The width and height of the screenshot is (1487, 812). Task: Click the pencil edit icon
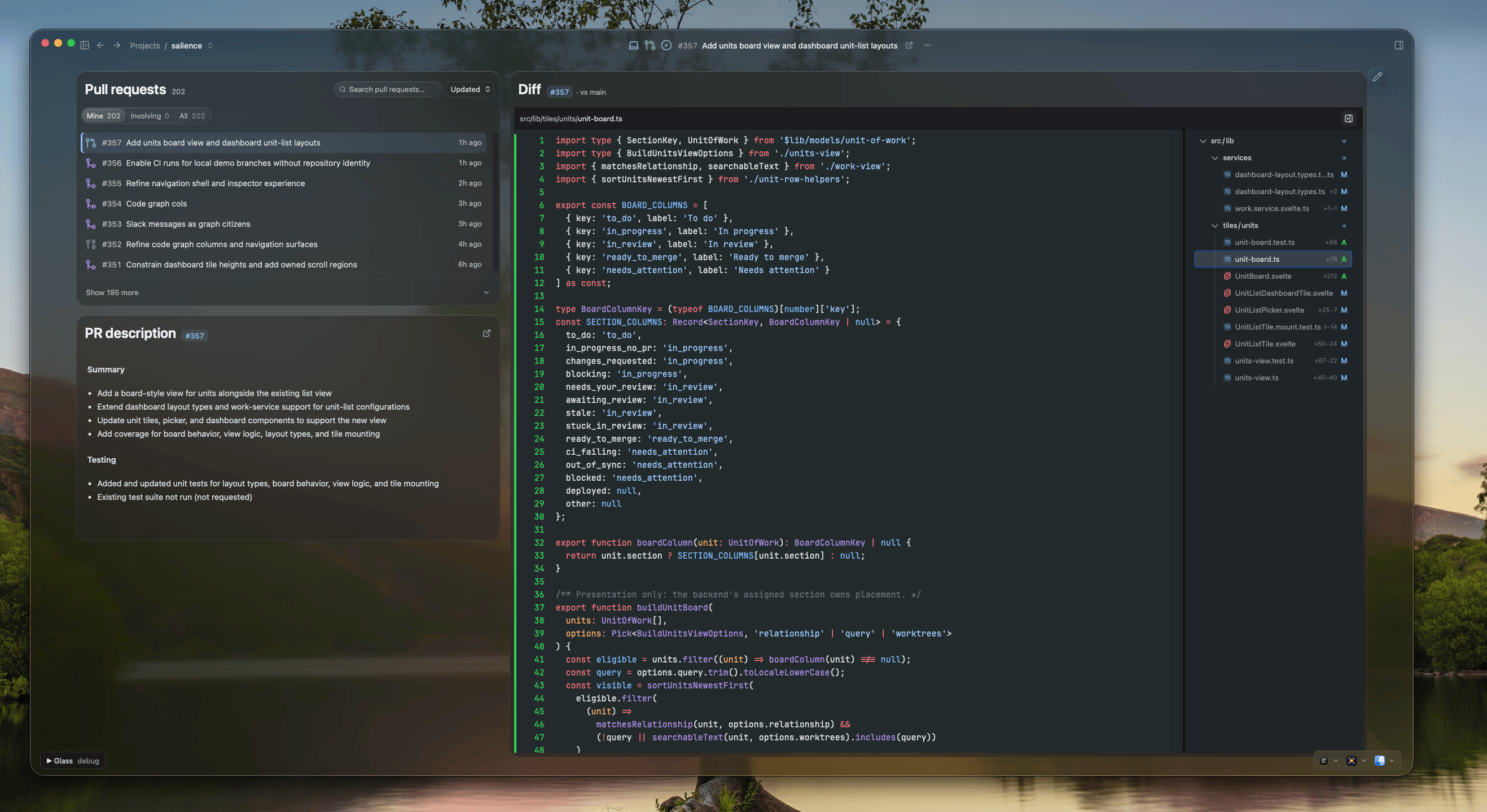coord(1378,77)
